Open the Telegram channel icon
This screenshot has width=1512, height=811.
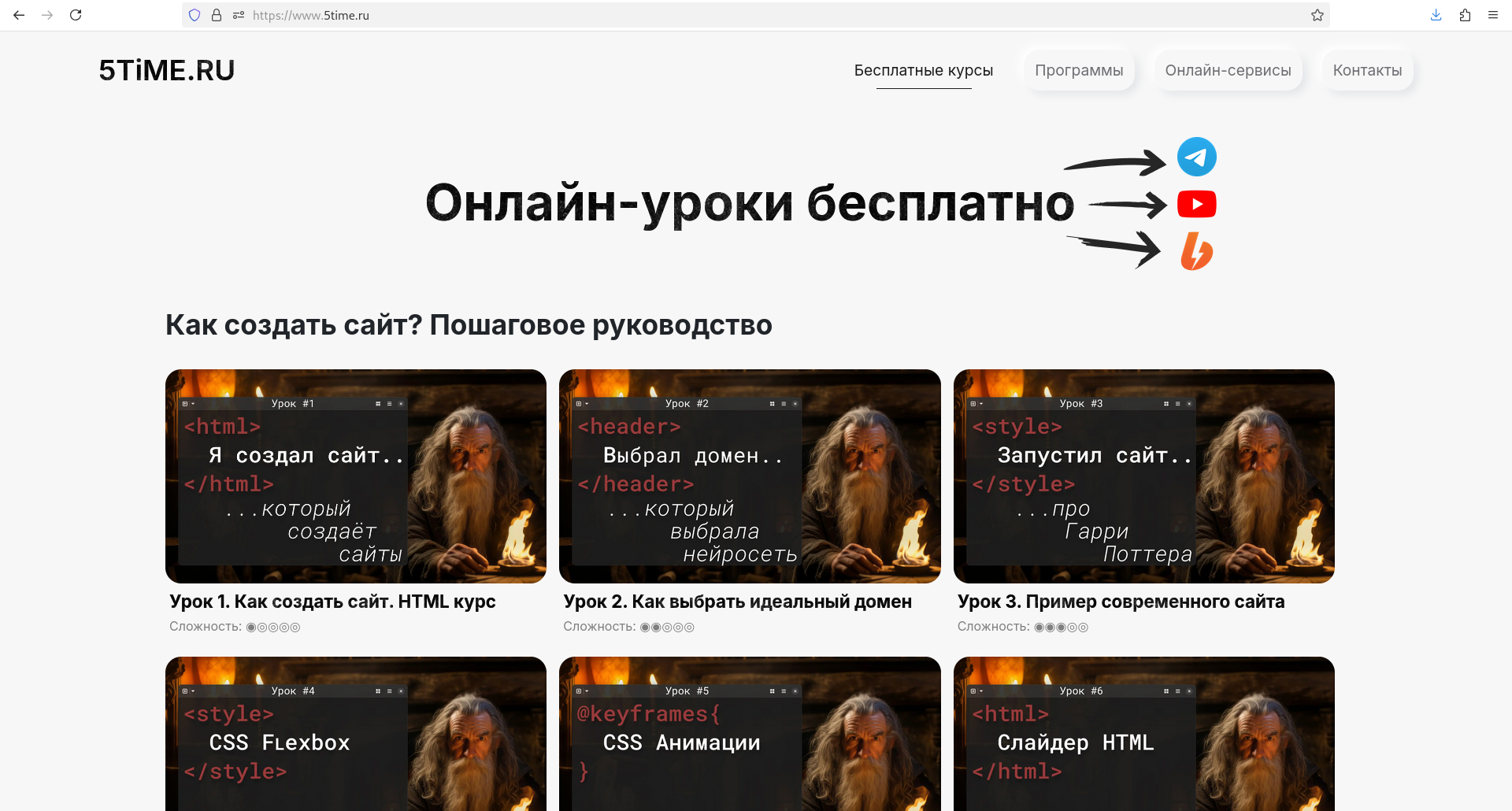click(1196, 157)
